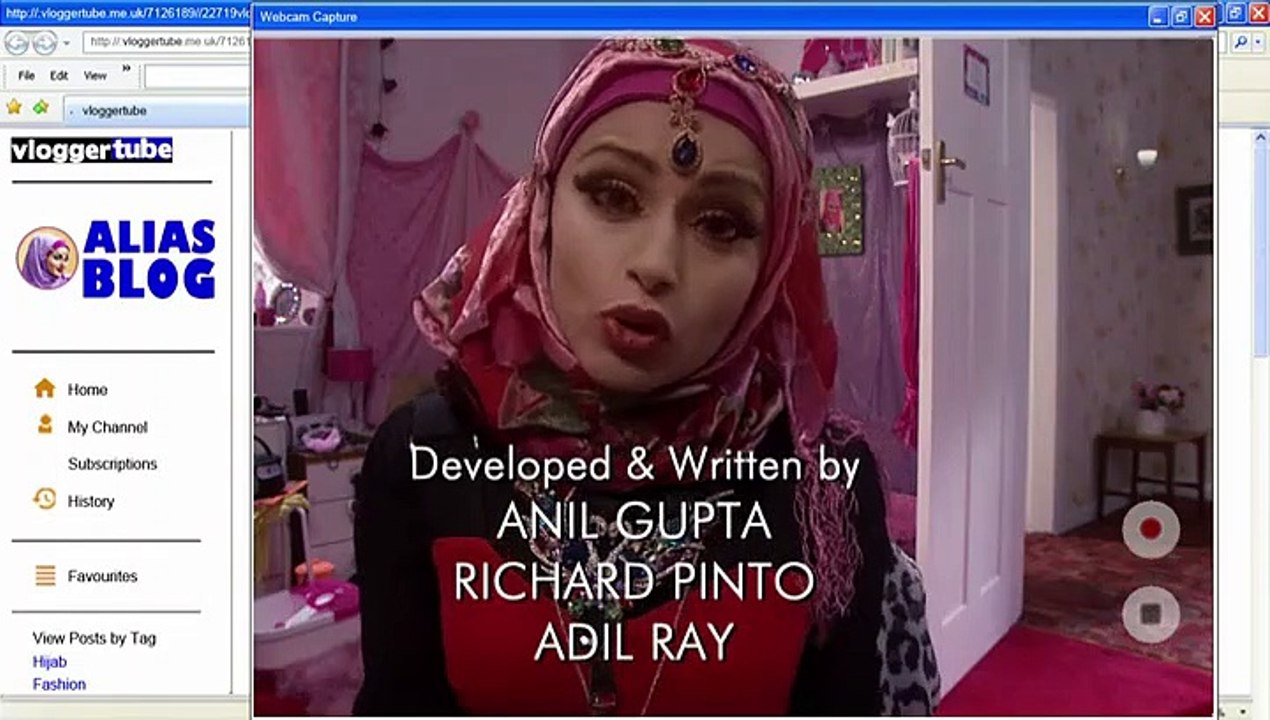1270x720 pixels.
Task: Open the search options dropdown arrow
Action: 1258,42
